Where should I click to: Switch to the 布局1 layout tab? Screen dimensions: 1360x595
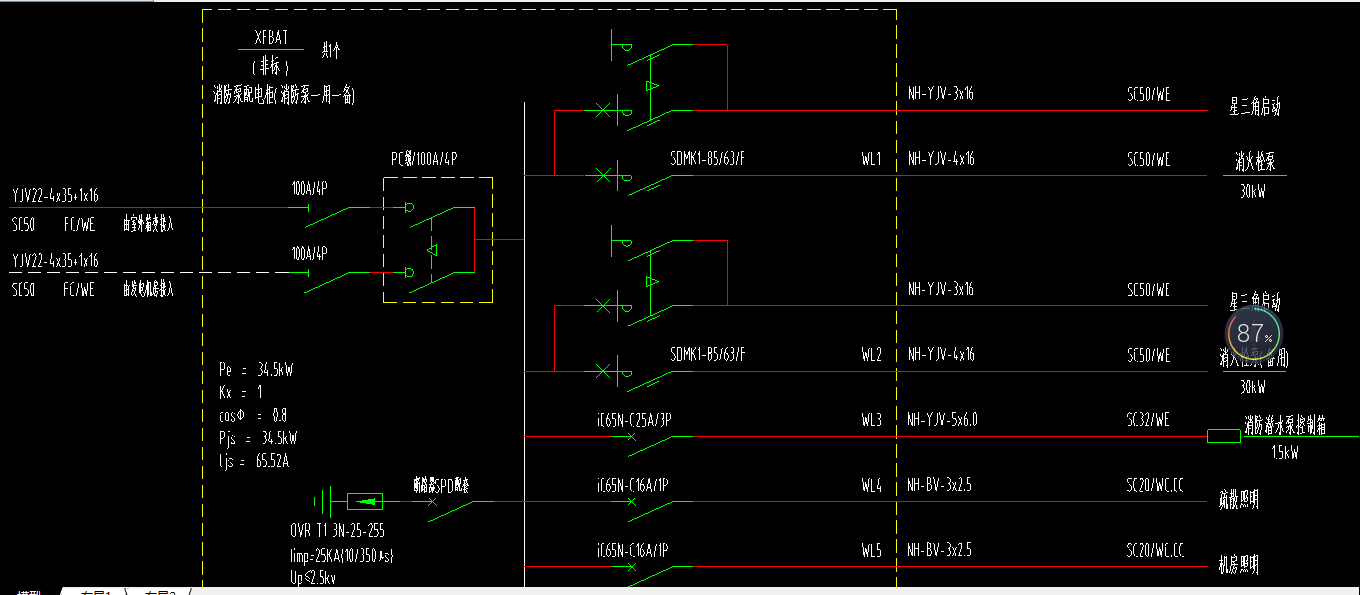click(x=94, y=593)
